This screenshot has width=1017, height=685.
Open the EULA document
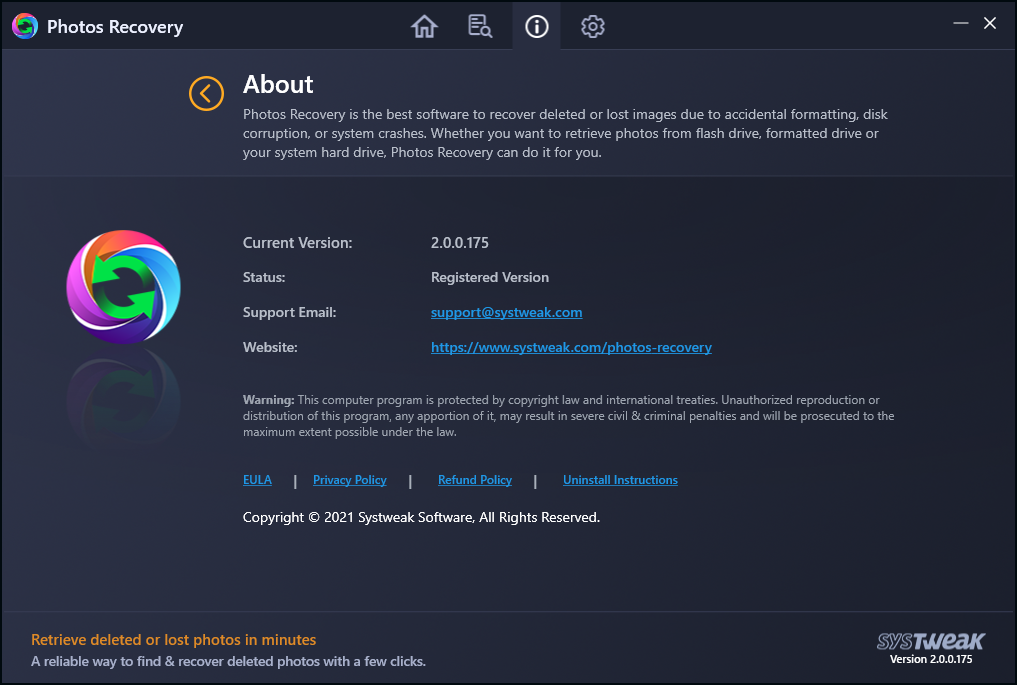[257, 479]
